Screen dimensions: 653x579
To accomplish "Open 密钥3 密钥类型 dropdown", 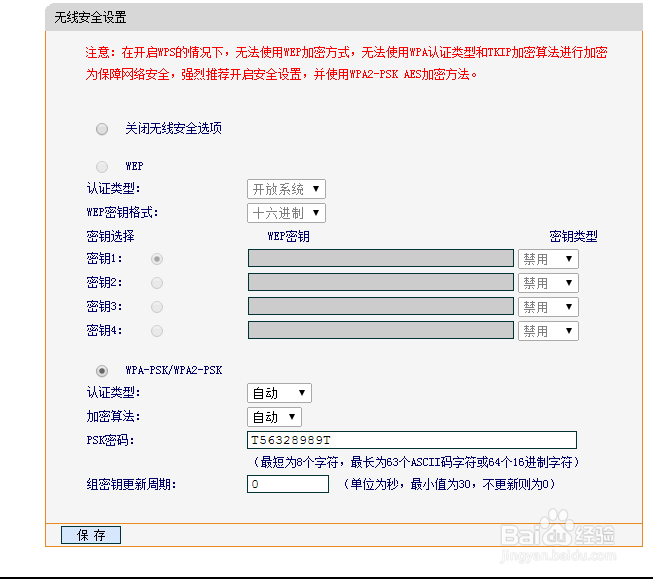I will [x=548, y=307].
